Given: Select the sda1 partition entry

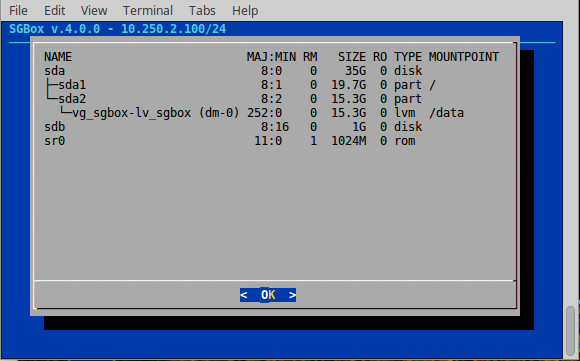Looking at the screenshot, I should pos(72,85).
